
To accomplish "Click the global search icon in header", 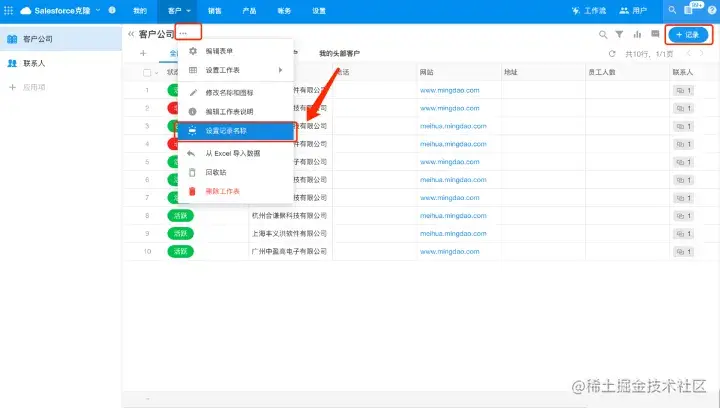I will tap(672, 10).
